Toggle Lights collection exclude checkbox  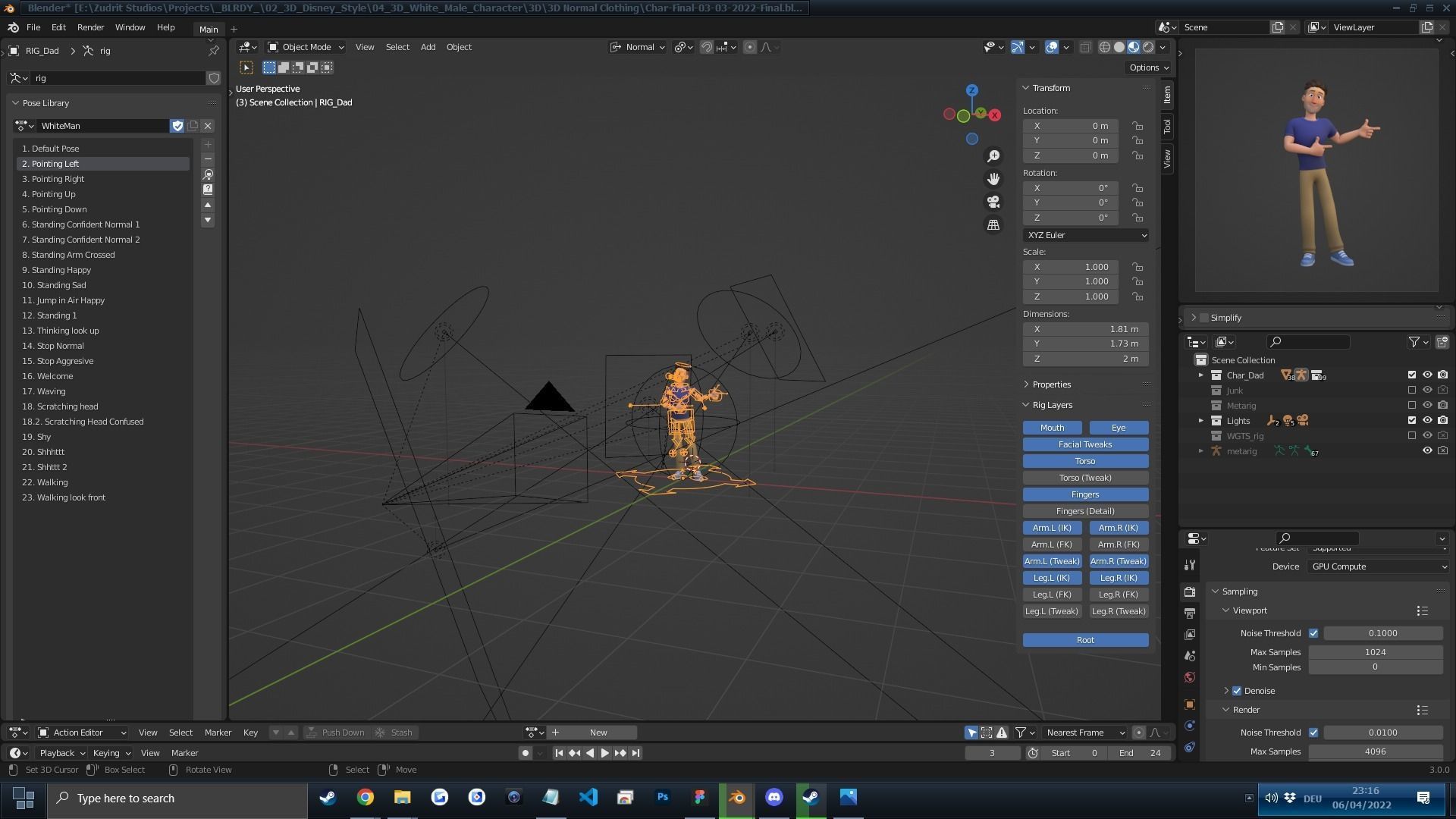coord(1412,420)
